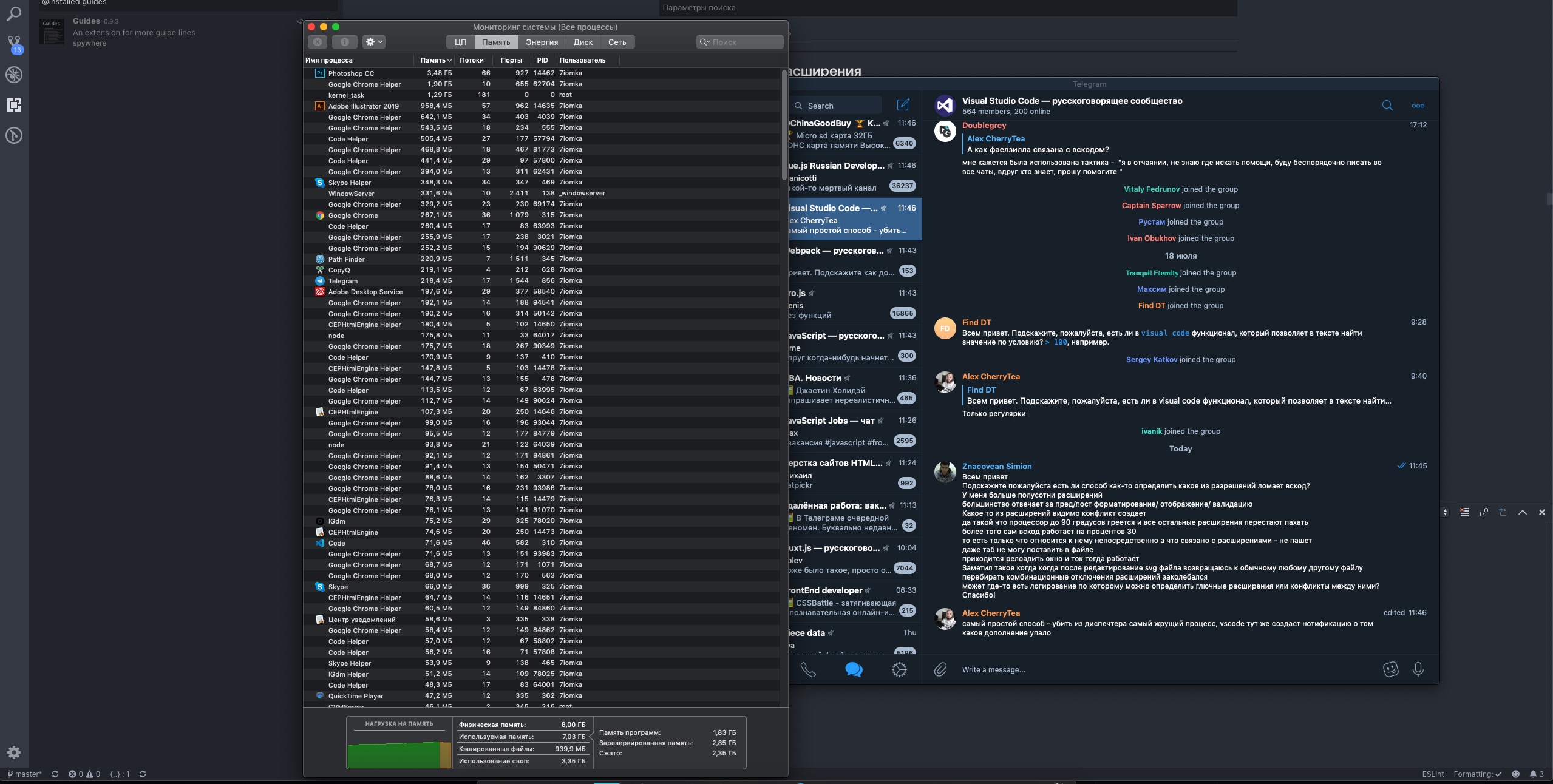The image size is (1553, 784).
Task: Click the quoted Find DT reply
Action: point(1178,395)
